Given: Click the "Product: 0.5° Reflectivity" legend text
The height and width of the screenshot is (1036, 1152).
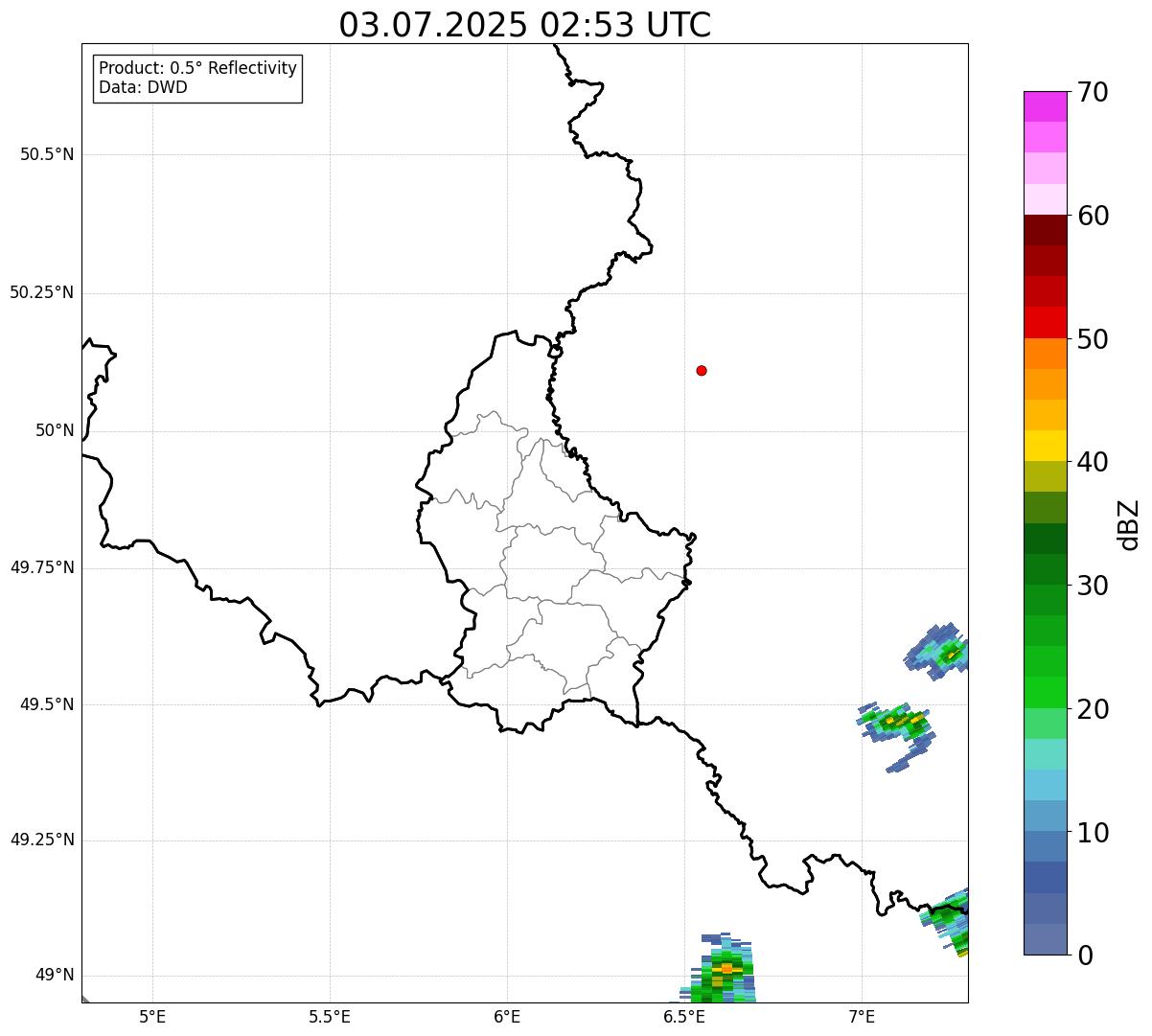Looking at the screenshot, I should (198, 69).
